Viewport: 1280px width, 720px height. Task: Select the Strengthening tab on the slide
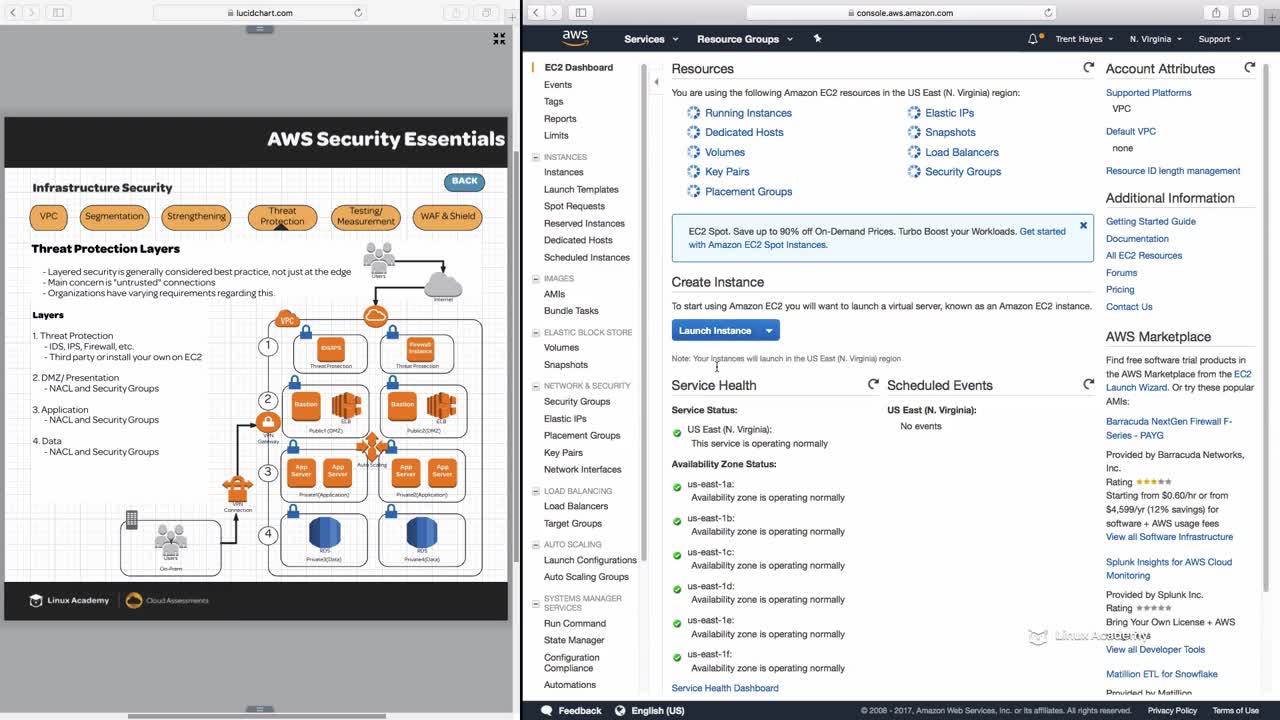coord(196,216)
